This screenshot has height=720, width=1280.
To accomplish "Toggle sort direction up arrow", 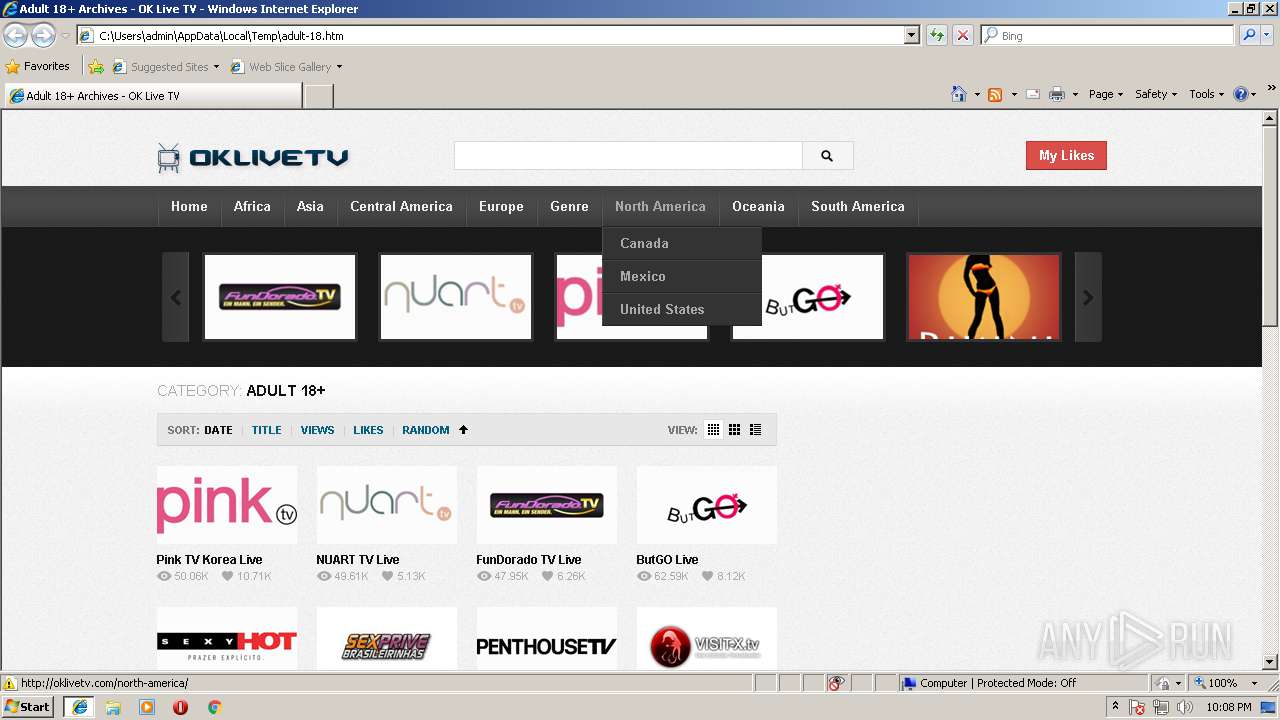I will tap(463, 430).
